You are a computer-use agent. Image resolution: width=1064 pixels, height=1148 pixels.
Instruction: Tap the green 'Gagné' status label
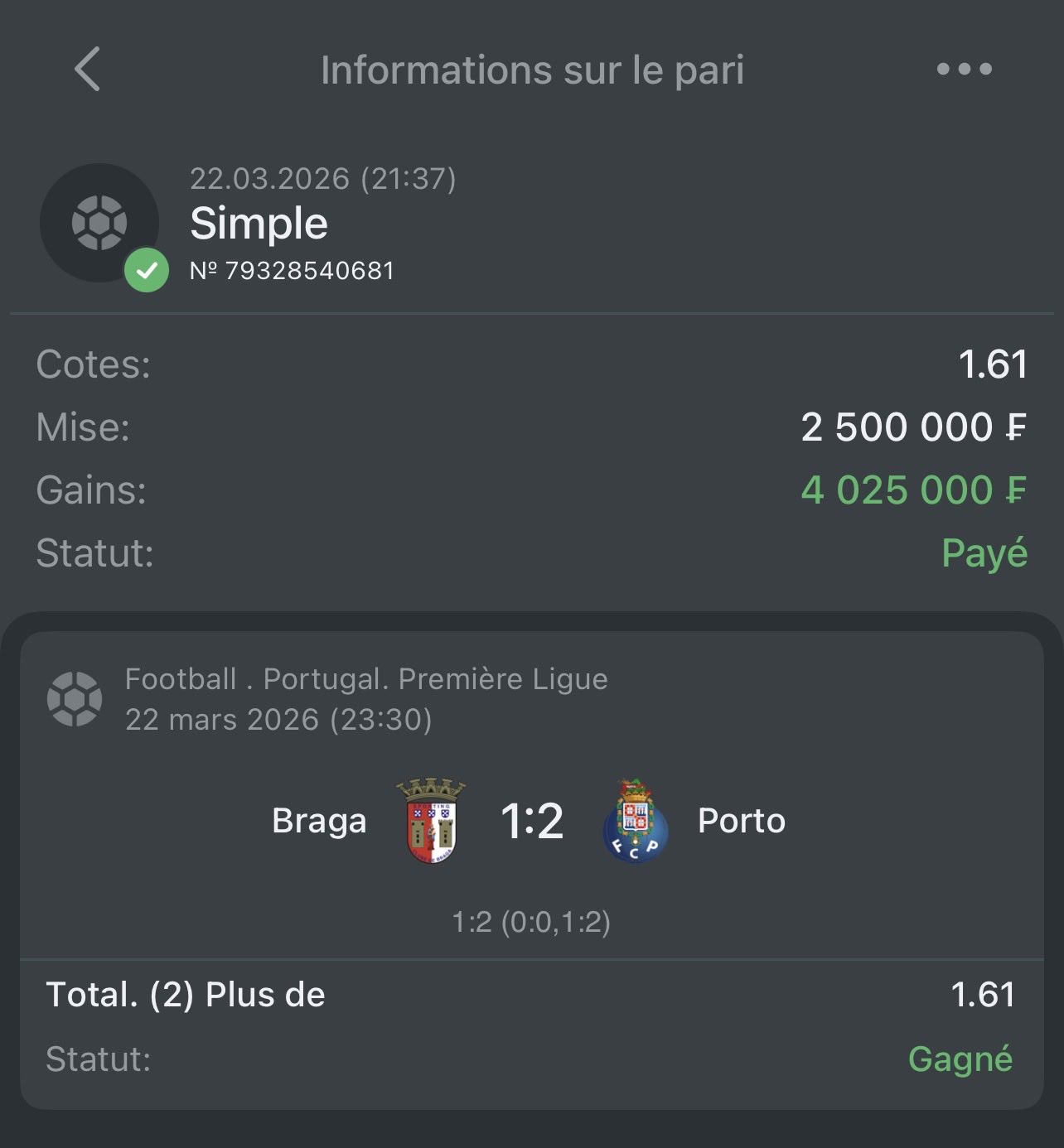click(960, 1059)
